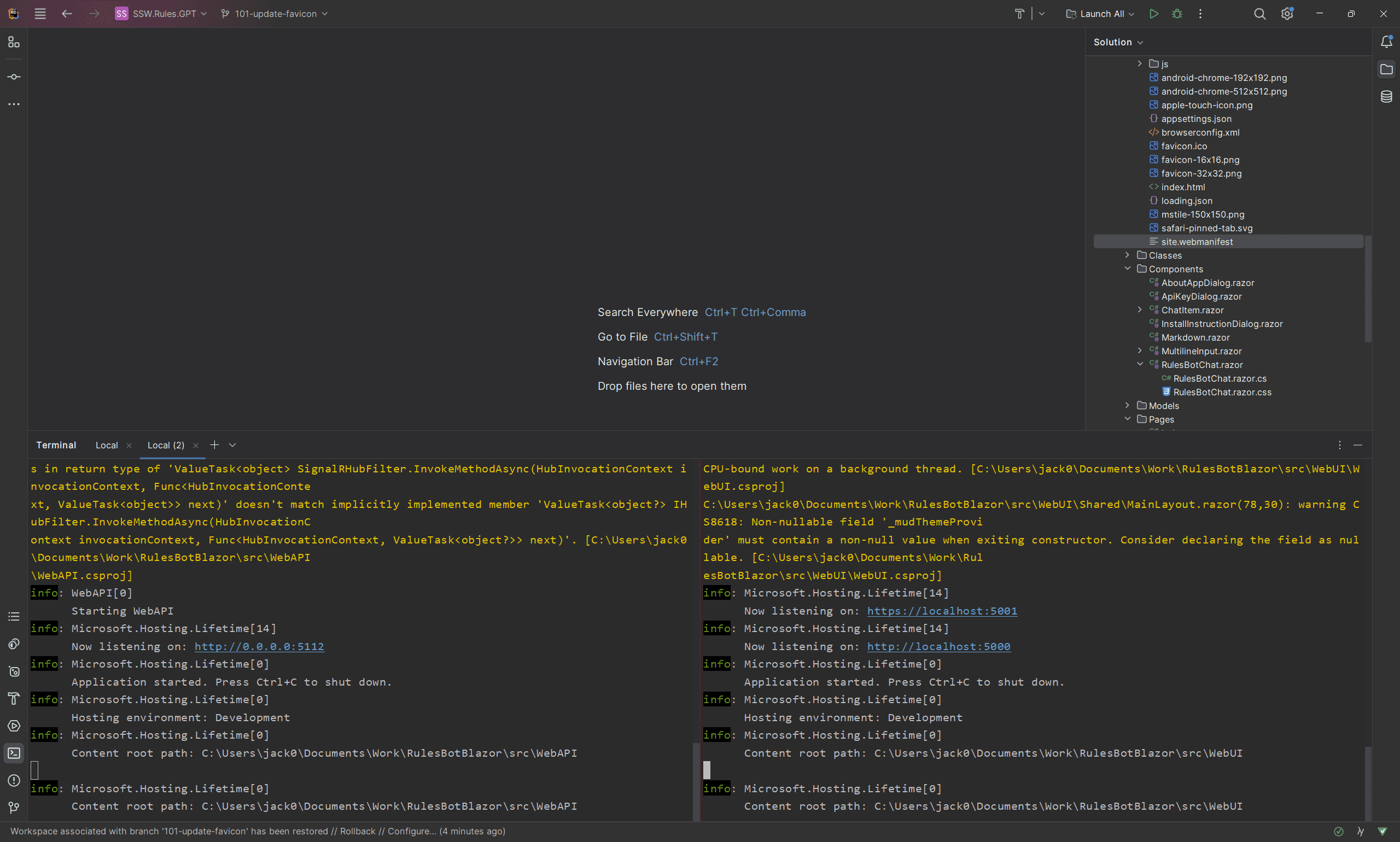Open the Database tool window
Image resolution: width=1400 pixels, height=842 pixels.
point(1386,96)
